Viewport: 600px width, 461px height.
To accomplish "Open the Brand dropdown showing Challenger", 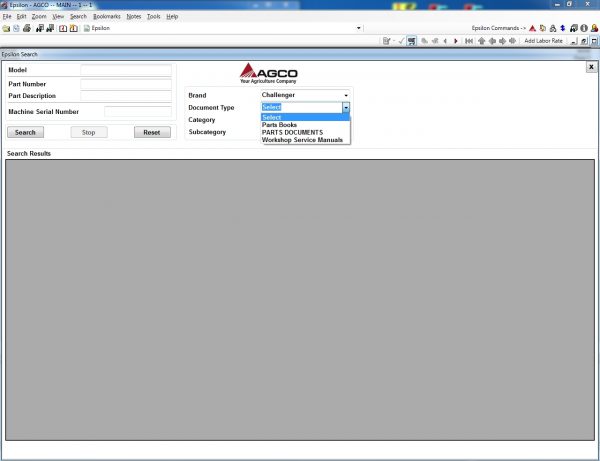I will 305,95.
